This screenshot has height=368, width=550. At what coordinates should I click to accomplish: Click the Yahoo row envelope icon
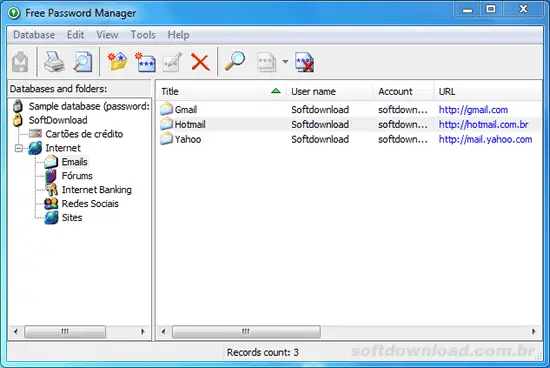point(167,139)
